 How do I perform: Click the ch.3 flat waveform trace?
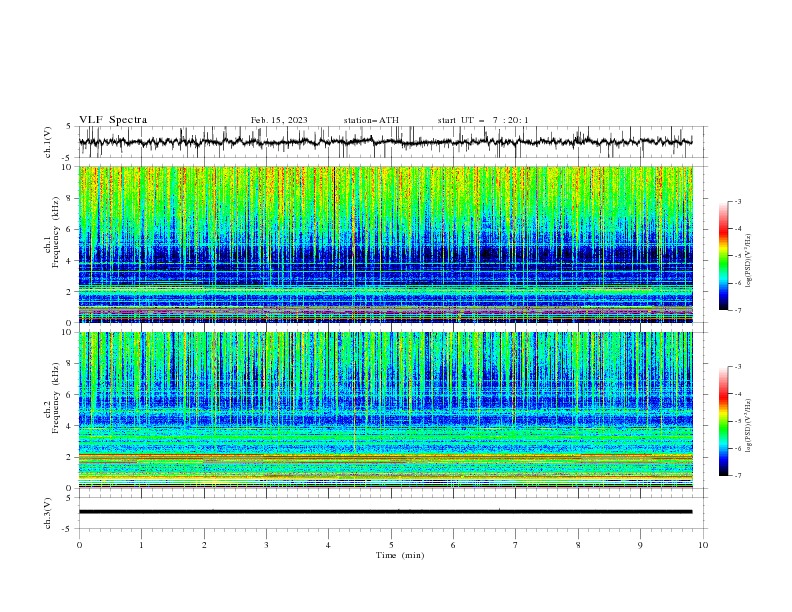(x=385, y=512)
